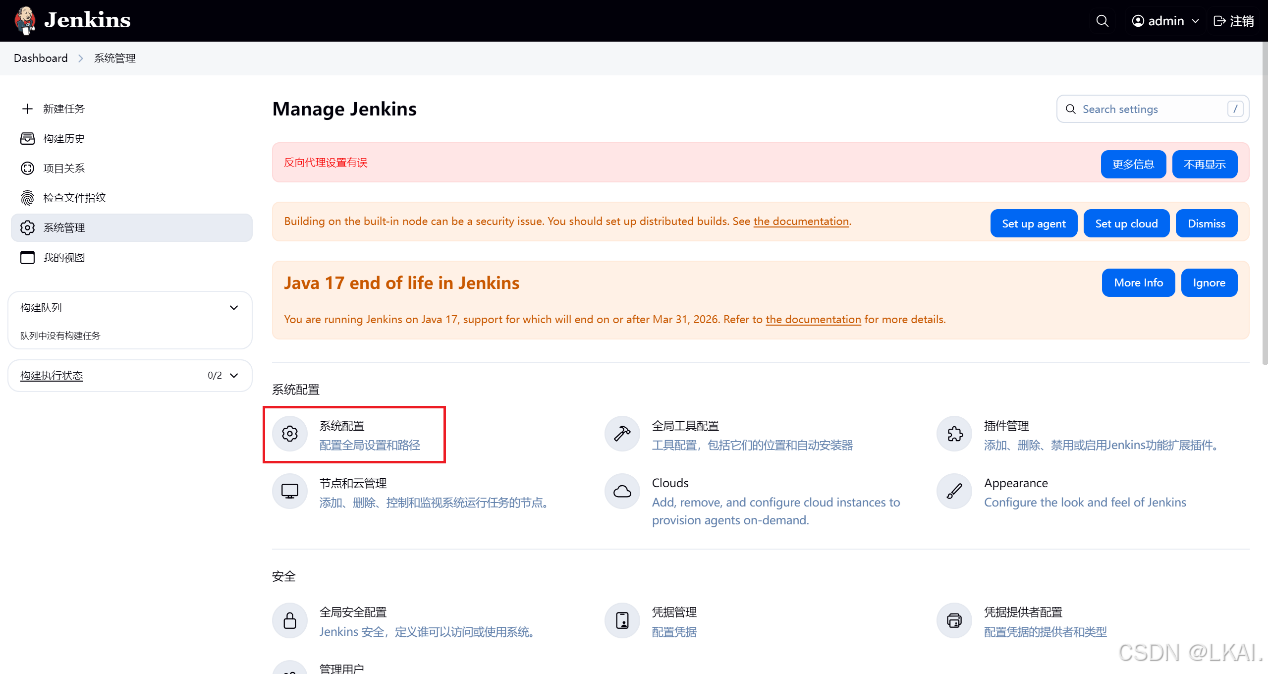Click the 0/2 executor count
1268x674 pixels.
215,376
